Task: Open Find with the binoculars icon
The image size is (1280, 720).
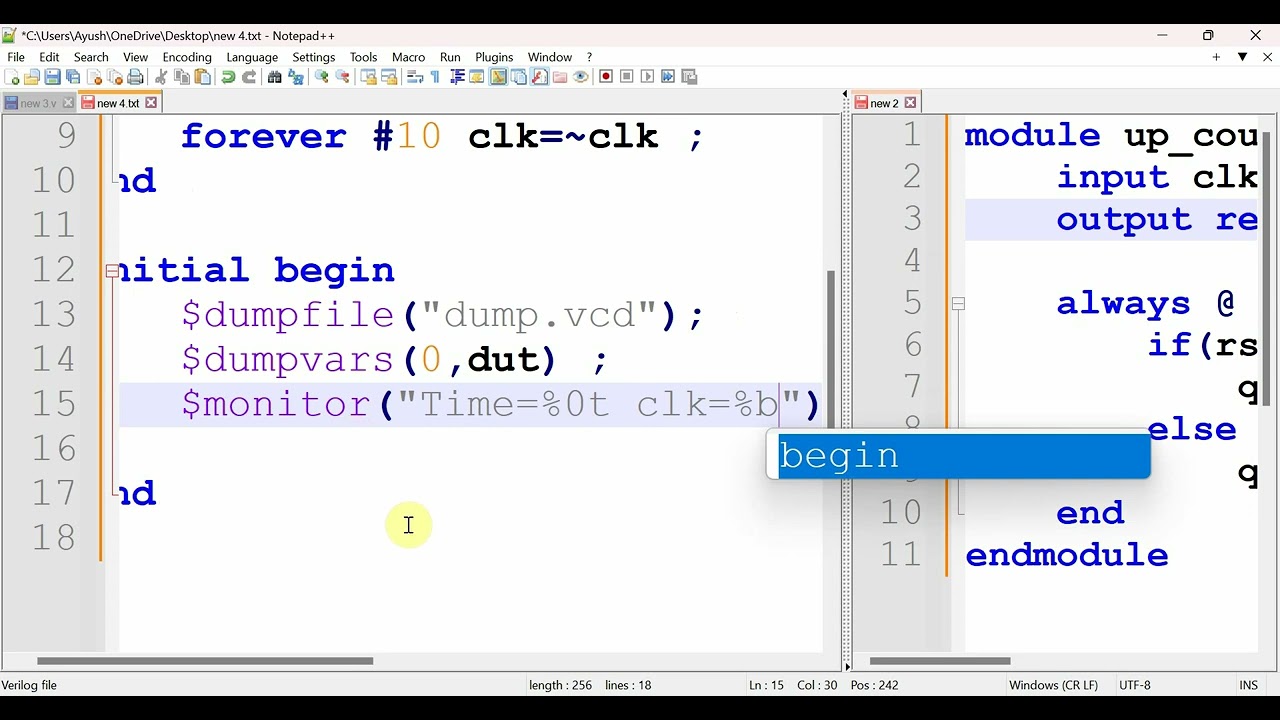Action: pos(275,77)
